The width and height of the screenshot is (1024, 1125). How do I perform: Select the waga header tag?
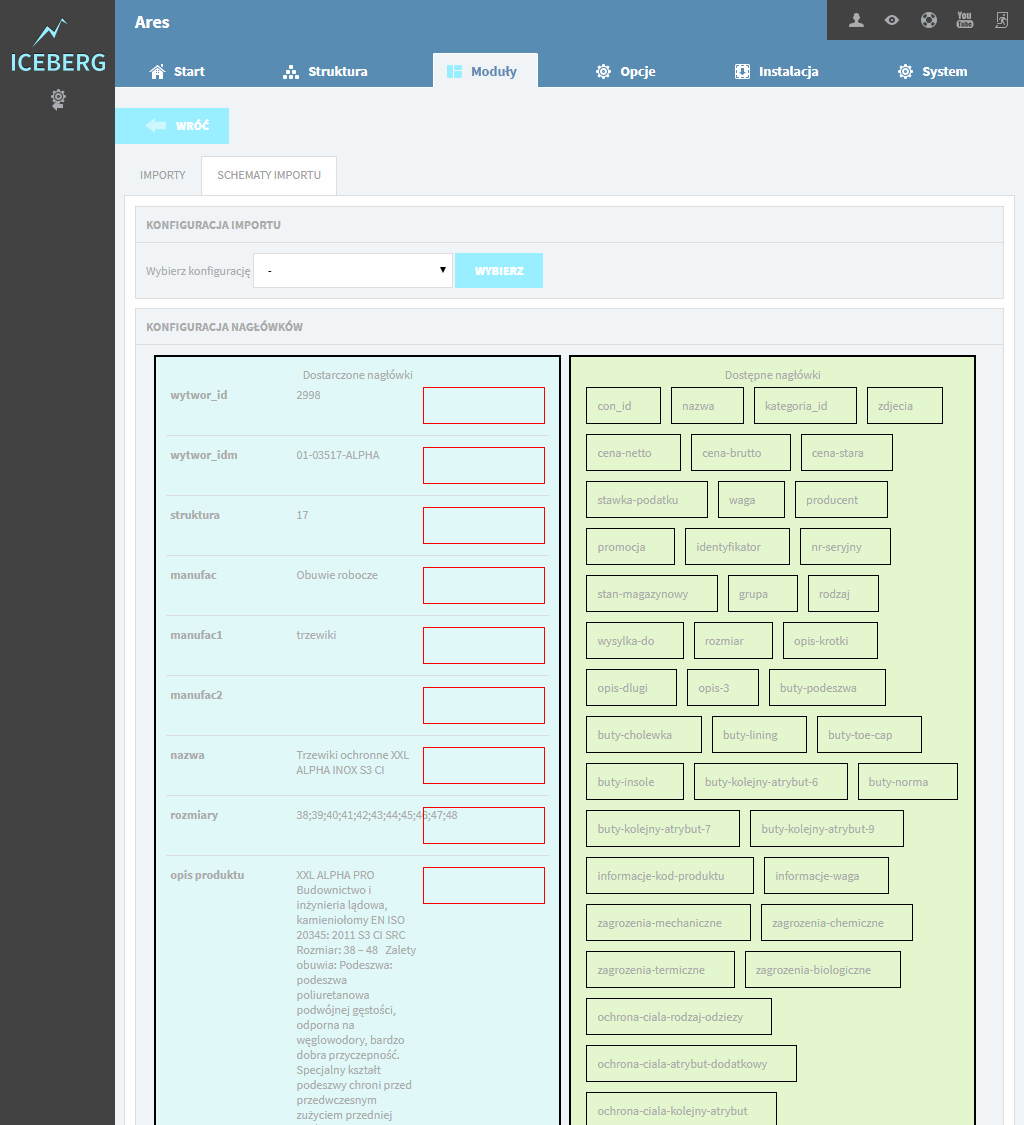click(751, 499)
